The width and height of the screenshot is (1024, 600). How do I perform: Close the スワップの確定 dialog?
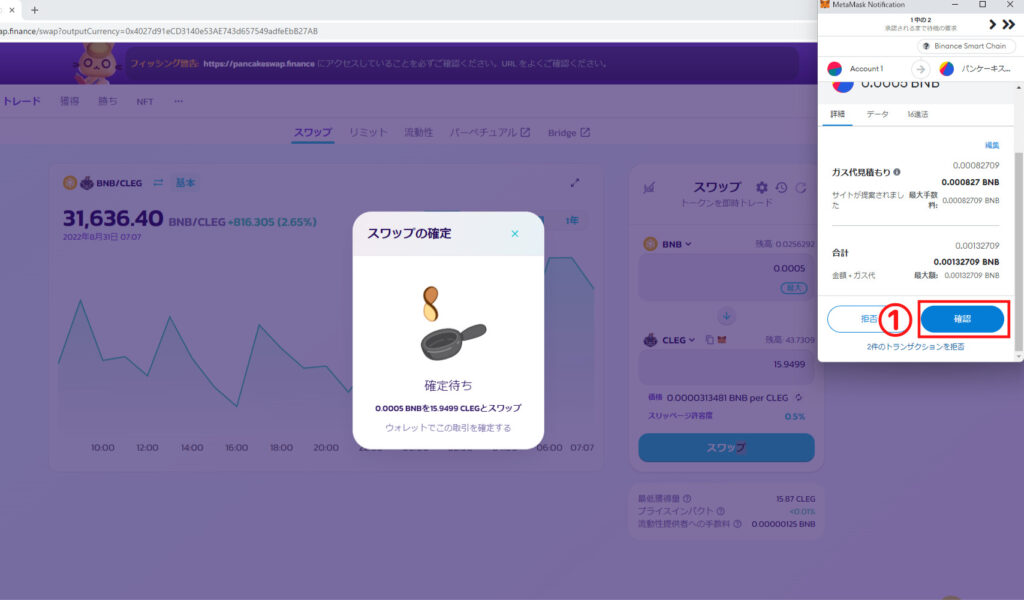515,234
